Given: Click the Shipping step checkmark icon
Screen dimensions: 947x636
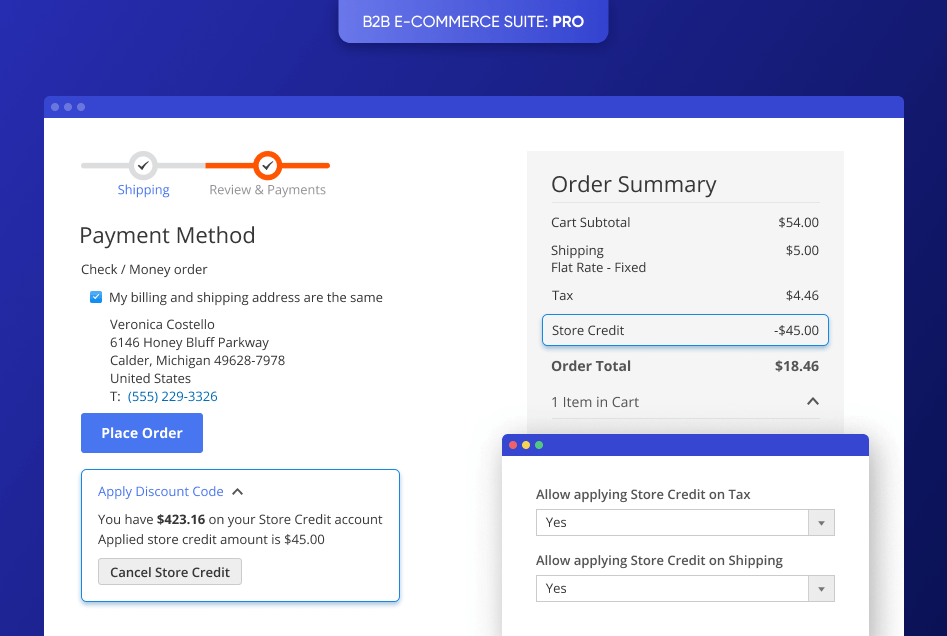Looking at the screenshot, I should [143, 167].
